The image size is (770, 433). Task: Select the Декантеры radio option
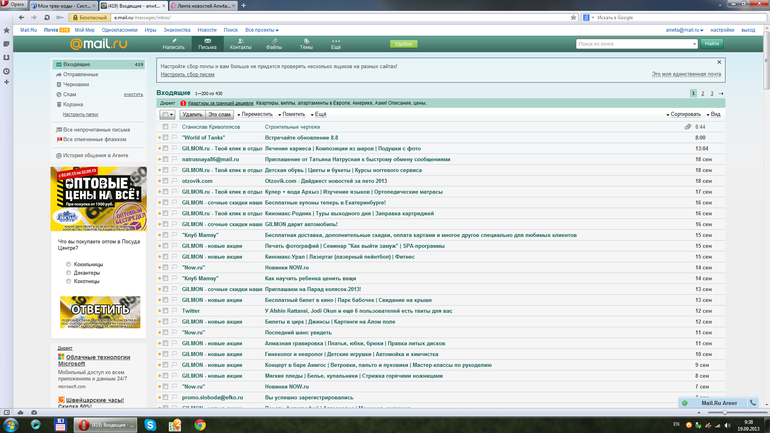68,273
